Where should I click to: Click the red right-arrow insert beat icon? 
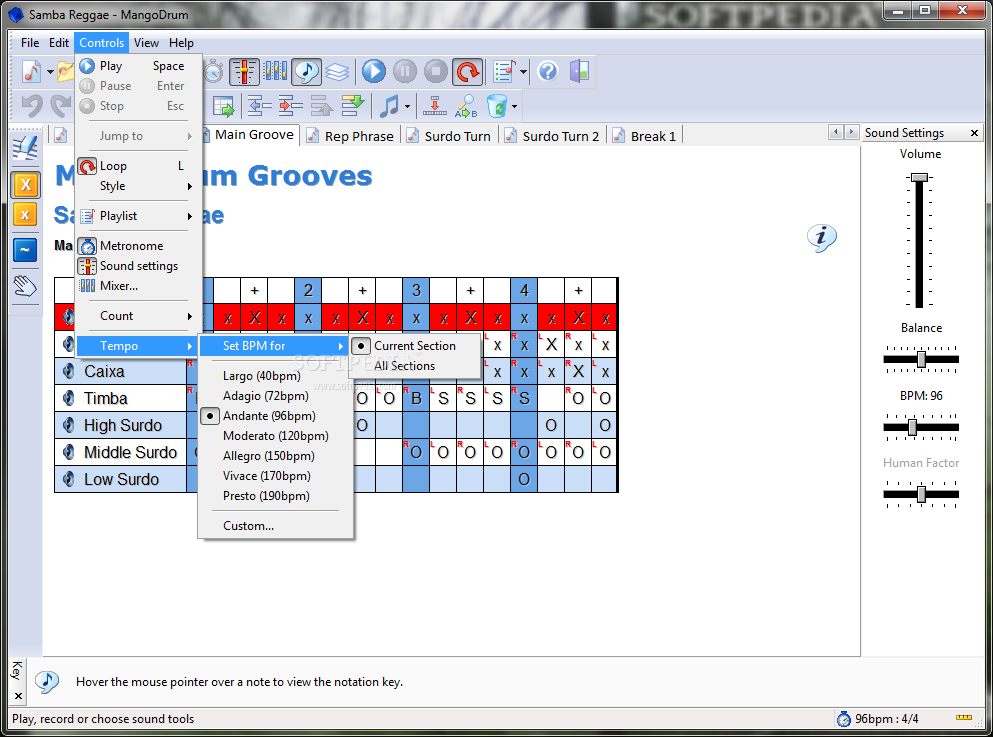coord(291,106)
